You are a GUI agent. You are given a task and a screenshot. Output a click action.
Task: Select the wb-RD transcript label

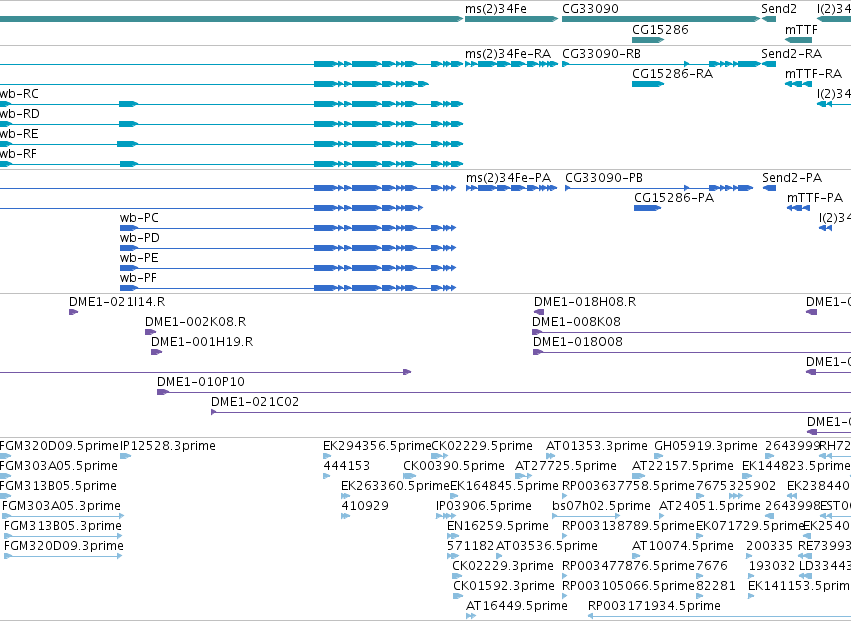click(20, 114)
